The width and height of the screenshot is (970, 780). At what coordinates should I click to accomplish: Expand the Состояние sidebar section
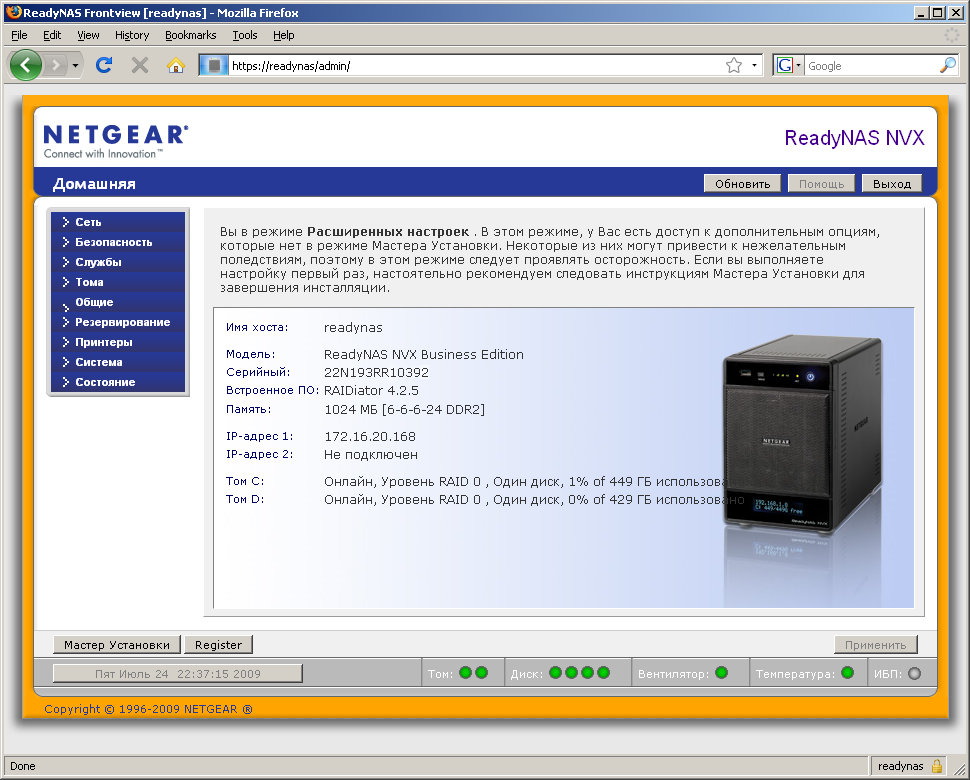tap(118, 382)
